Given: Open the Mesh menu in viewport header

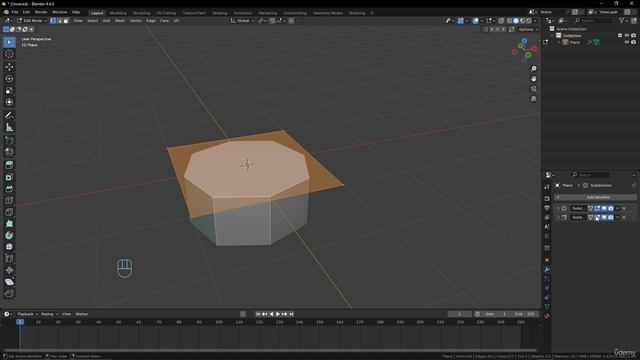Looking at the screenshot, I should [120, 20].
